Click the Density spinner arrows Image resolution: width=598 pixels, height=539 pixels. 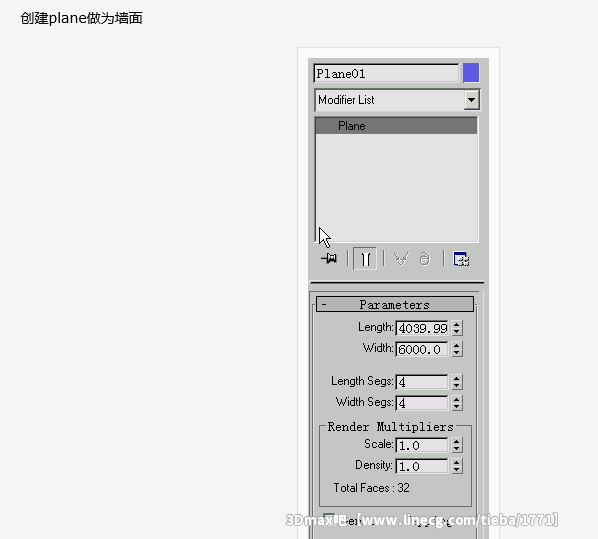coord(457,466)
